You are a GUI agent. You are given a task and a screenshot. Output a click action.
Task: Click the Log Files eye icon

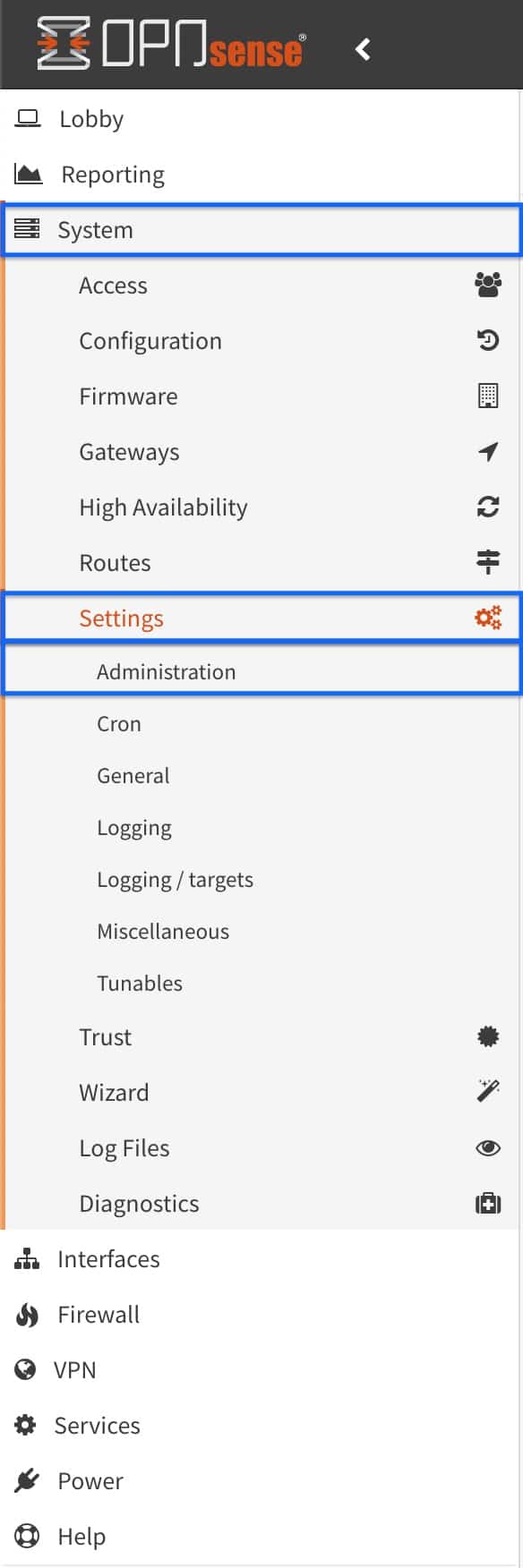pyautogui.click(x=488, y=1147)
